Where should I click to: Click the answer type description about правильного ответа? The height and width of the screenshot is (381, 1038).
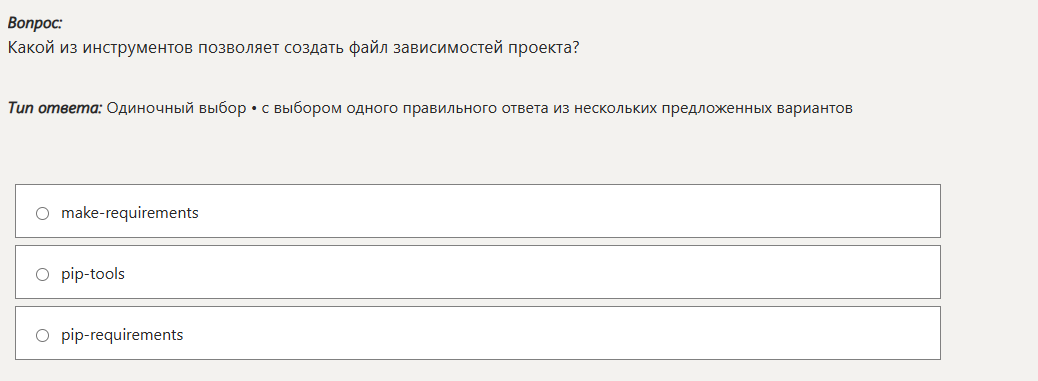(557, 108)
